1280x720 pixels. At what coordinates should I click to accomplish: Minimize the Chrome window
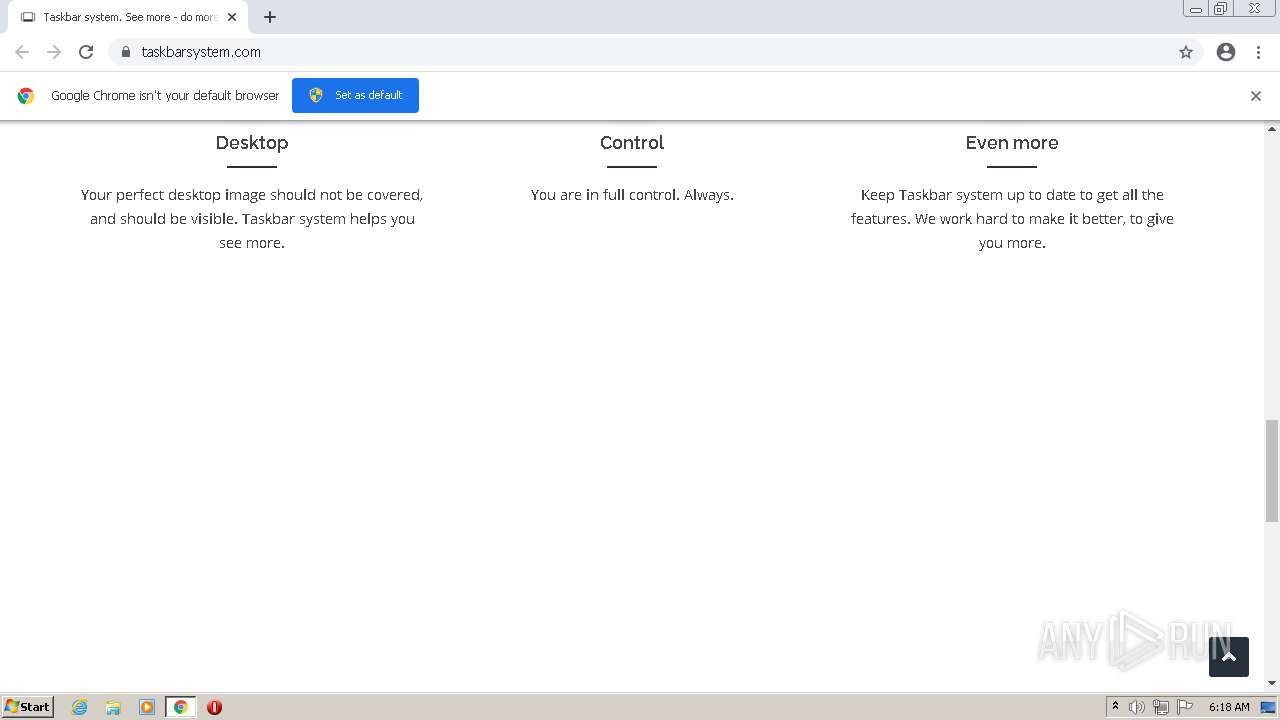pos(1196,8)
